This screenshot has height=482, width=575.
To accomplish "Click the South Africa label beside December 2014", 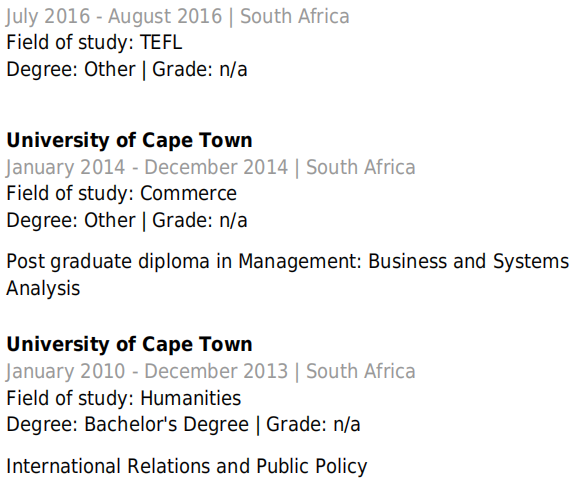I will (361, 167).
